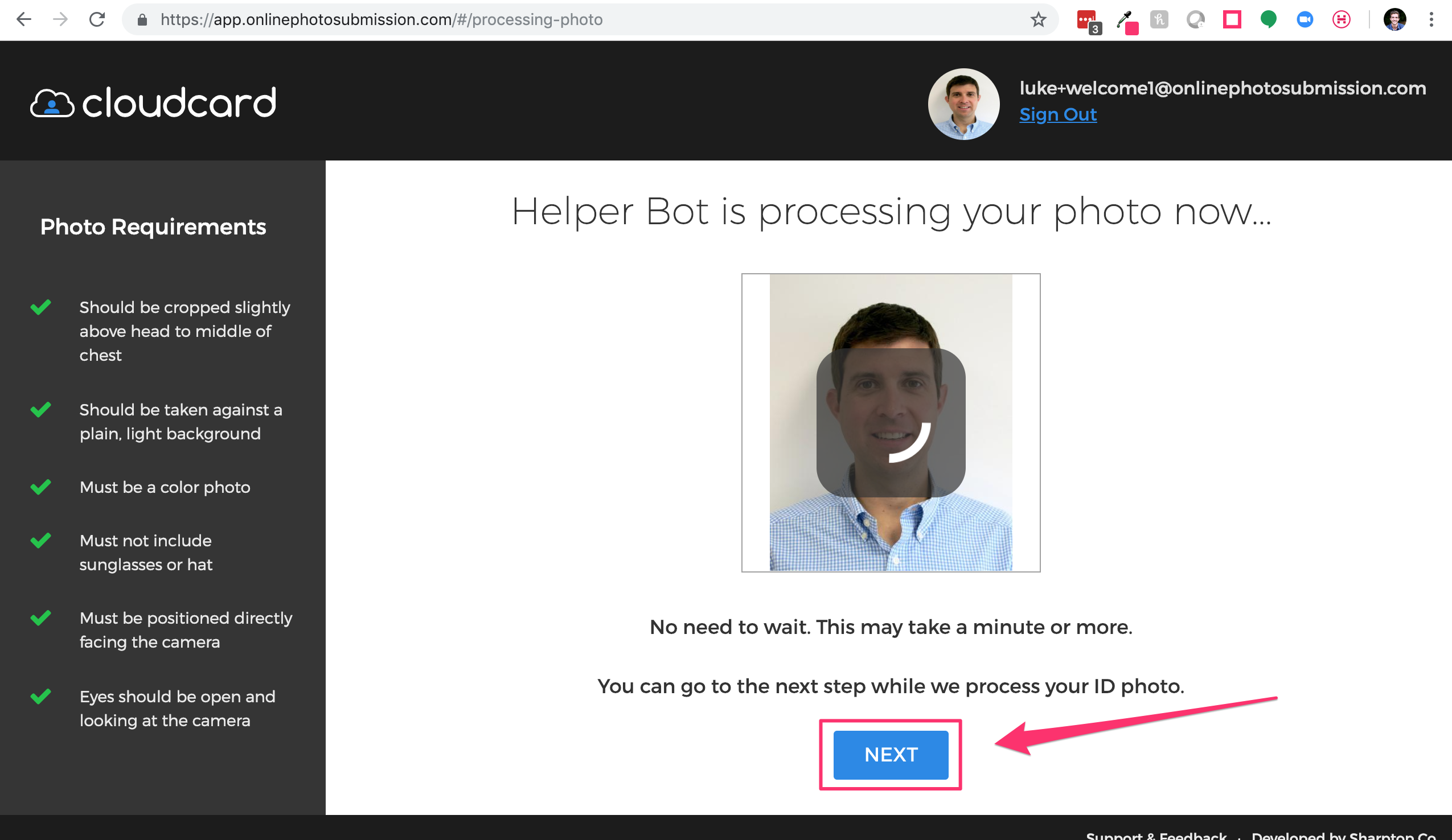This screenshot has width=1452, height=840.
Task: Click the cloudcard logo
Action: coord(153,103)
